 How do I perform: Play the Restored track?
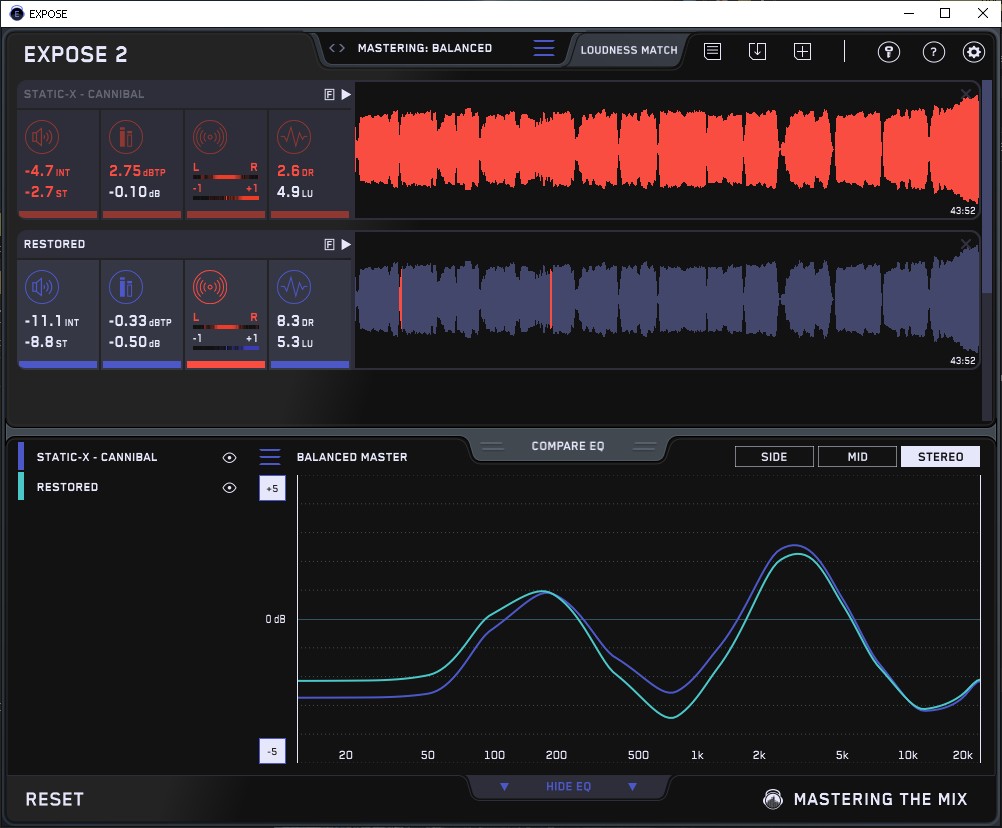pos(346,245)
